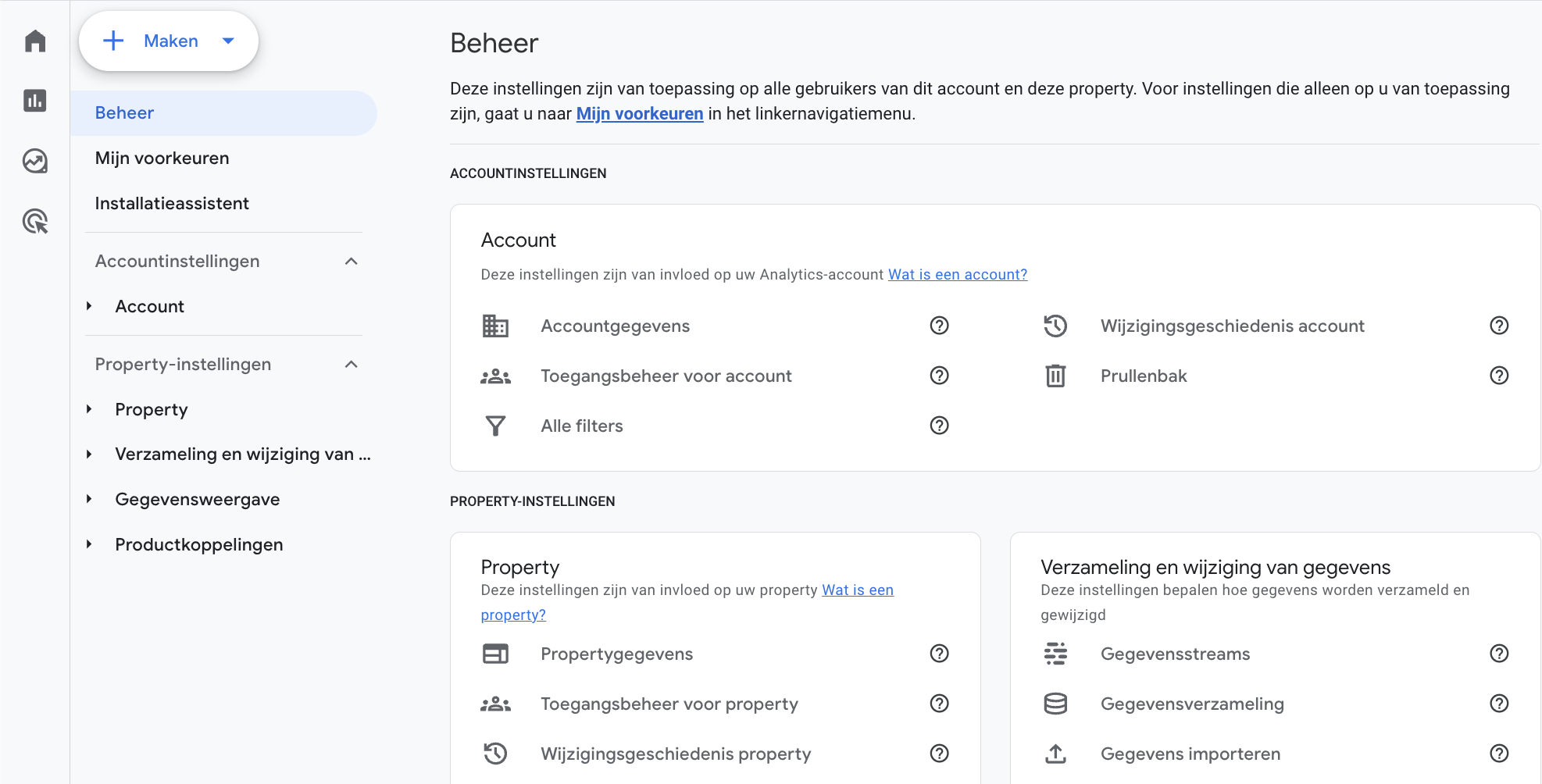Open help icon next to Gegevensverzameling
This screenshot has height=784, width=1542.
click(1499, 704)
